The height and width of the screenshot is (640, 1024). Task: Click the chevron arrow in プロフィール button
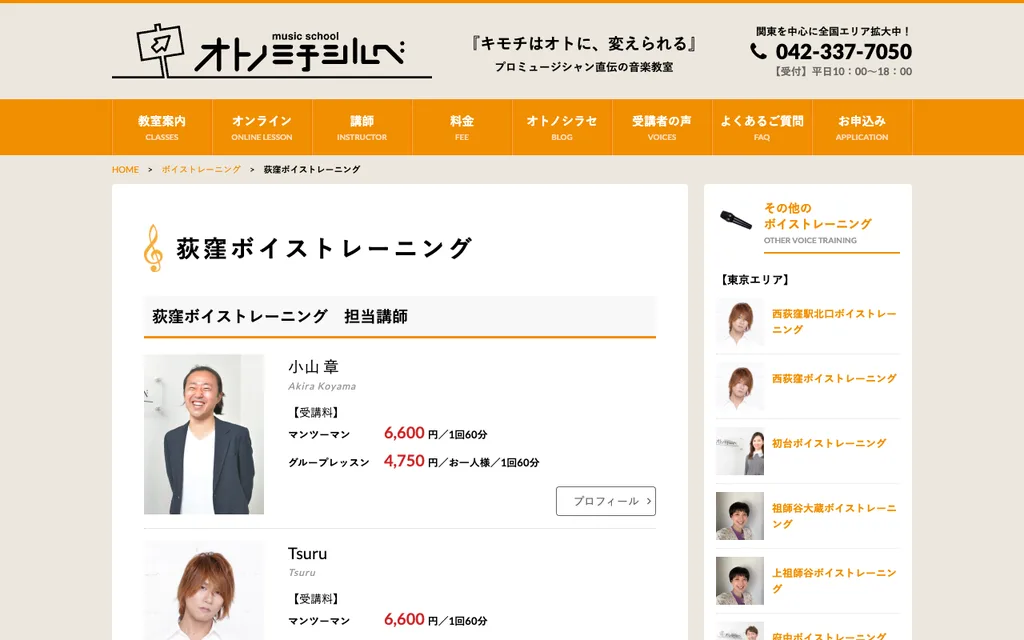click(x=648, y=501)
